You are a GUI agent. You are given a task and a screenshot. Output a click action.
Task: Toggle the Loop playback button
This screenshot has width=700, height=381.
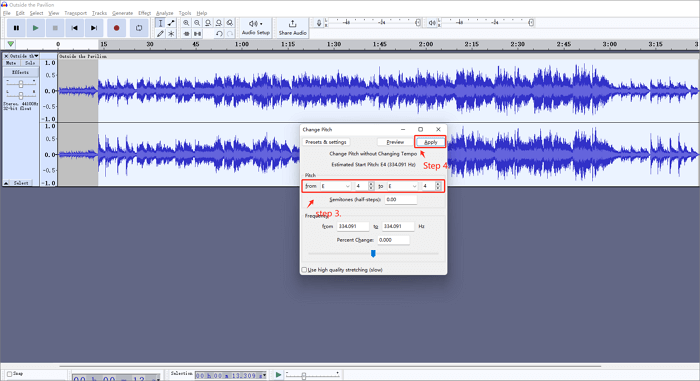139,28
